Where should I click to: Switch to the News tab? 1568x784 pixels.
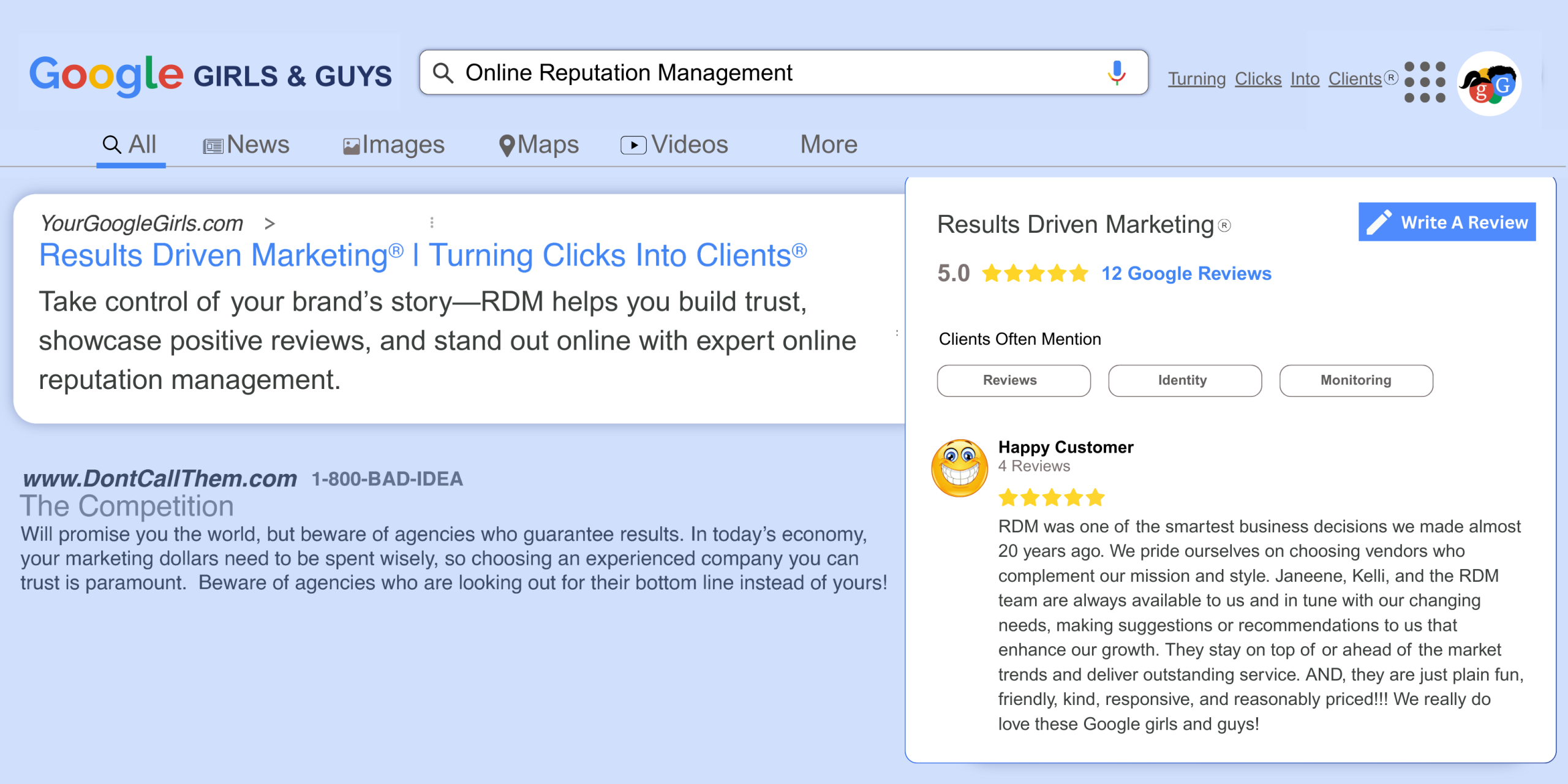click(246, 145)
